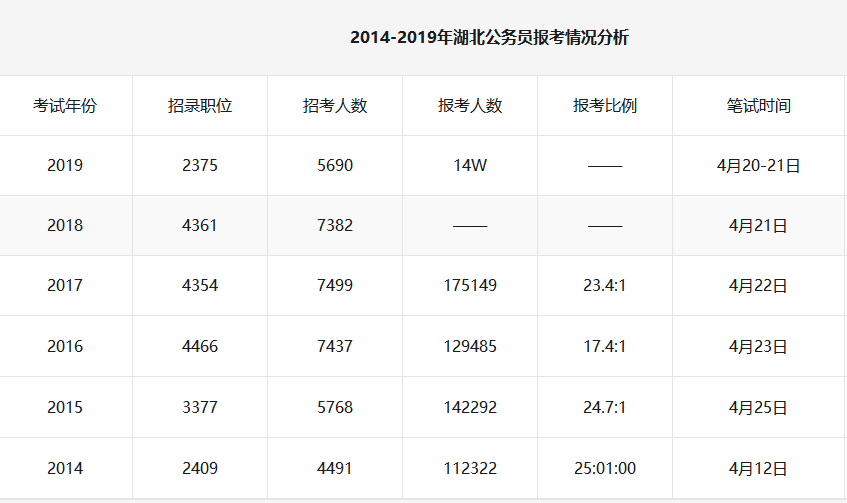Click the applicants count 175149
The image size is (847, 503).
click(470, 285)
